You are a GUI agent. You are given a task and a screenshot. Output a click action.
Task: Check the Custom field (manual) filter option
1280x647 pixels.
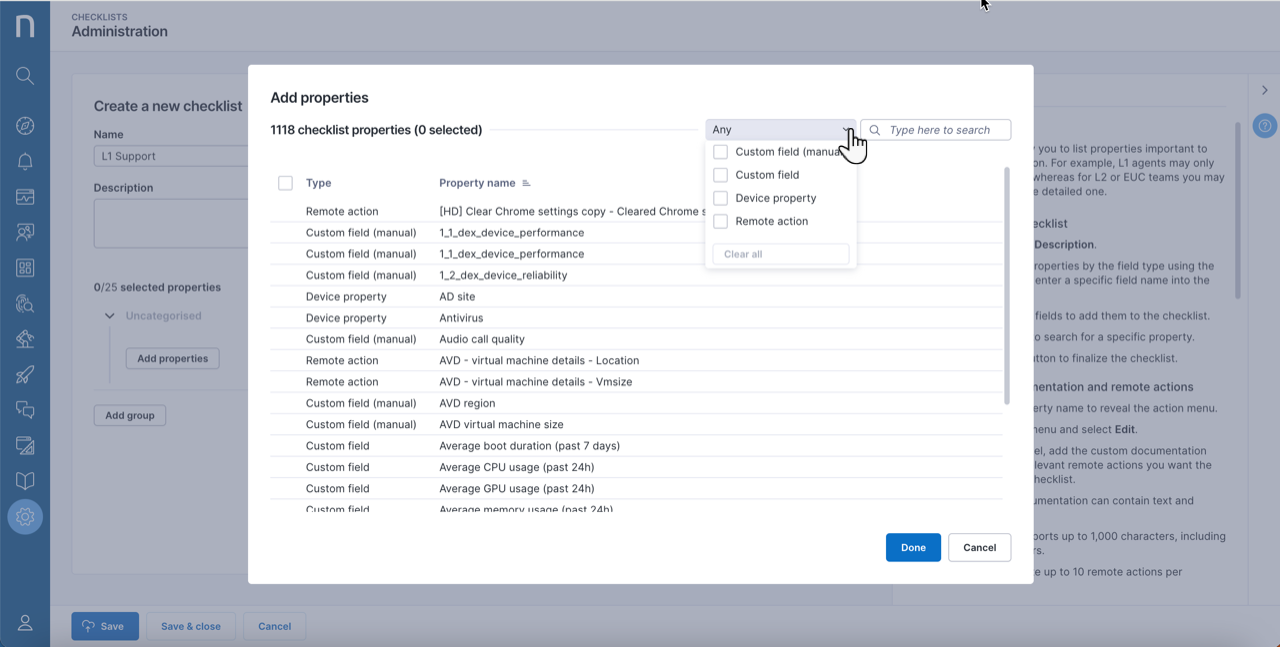[x=720, y=152]
